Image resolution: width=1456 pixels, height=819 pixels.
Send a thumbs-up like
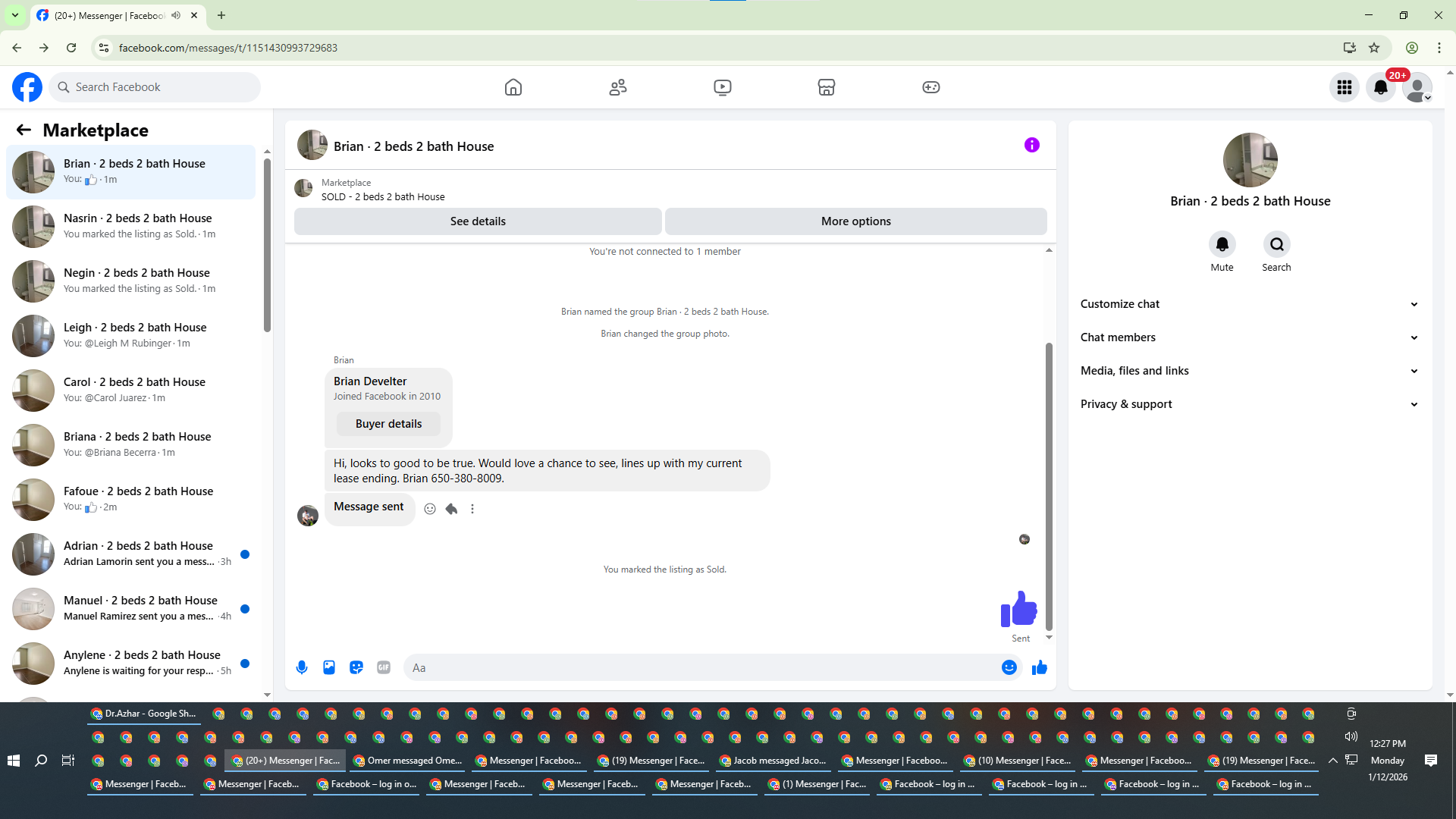[1039, 667]
